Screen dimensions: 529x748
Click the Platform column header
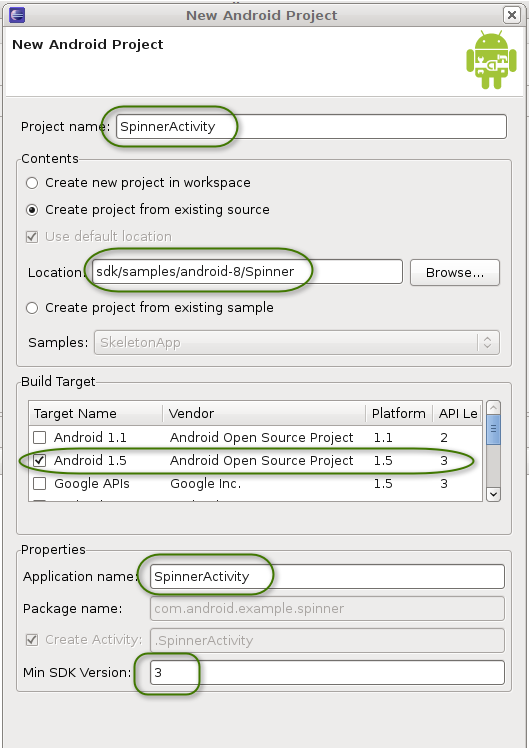[399, 414]
